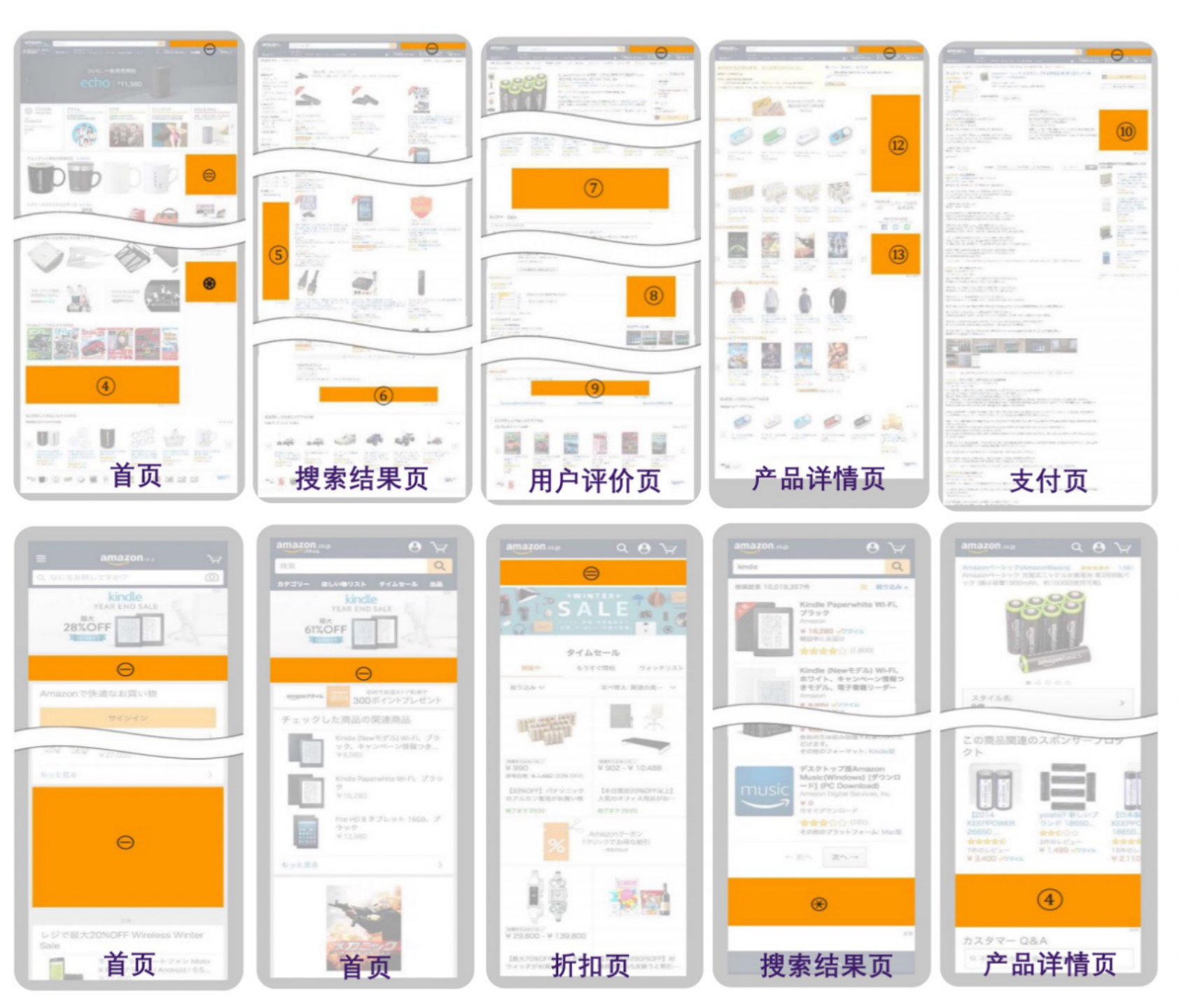1179x1008 pixels.
Task: Tap the person icon above the kindle search results
Action: tap(873, 548)
